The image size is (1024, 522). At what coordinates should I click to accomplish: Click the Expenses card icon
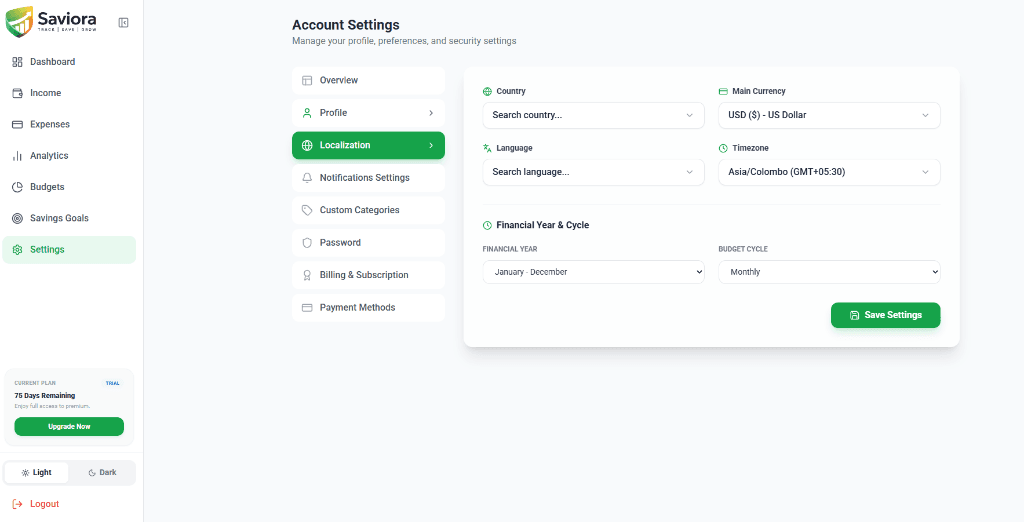point(18,124)
